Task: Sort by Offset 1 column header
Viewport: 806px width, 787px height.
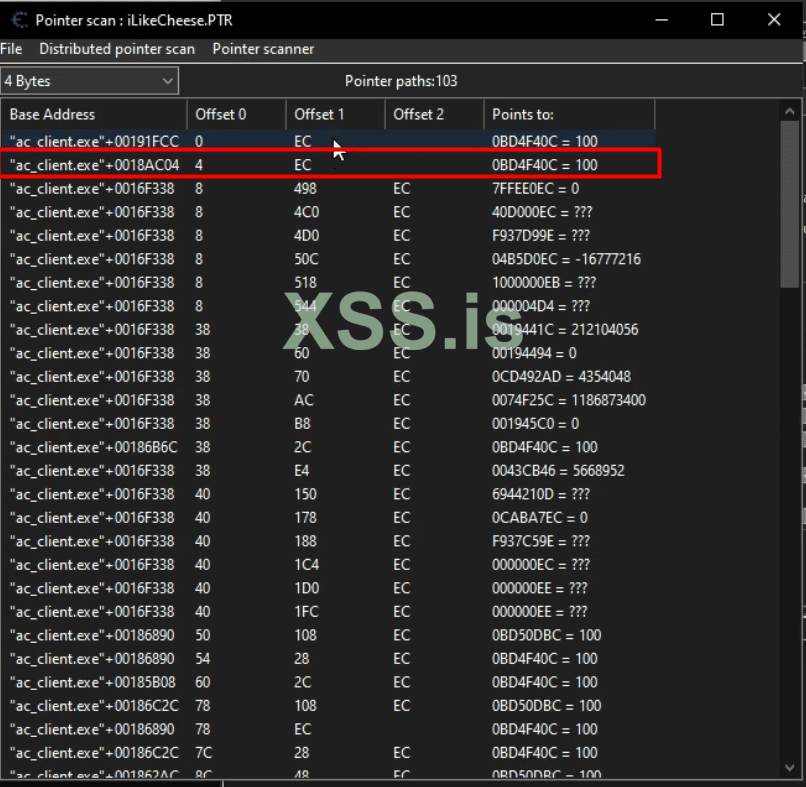Action: (x=335, y=114)
